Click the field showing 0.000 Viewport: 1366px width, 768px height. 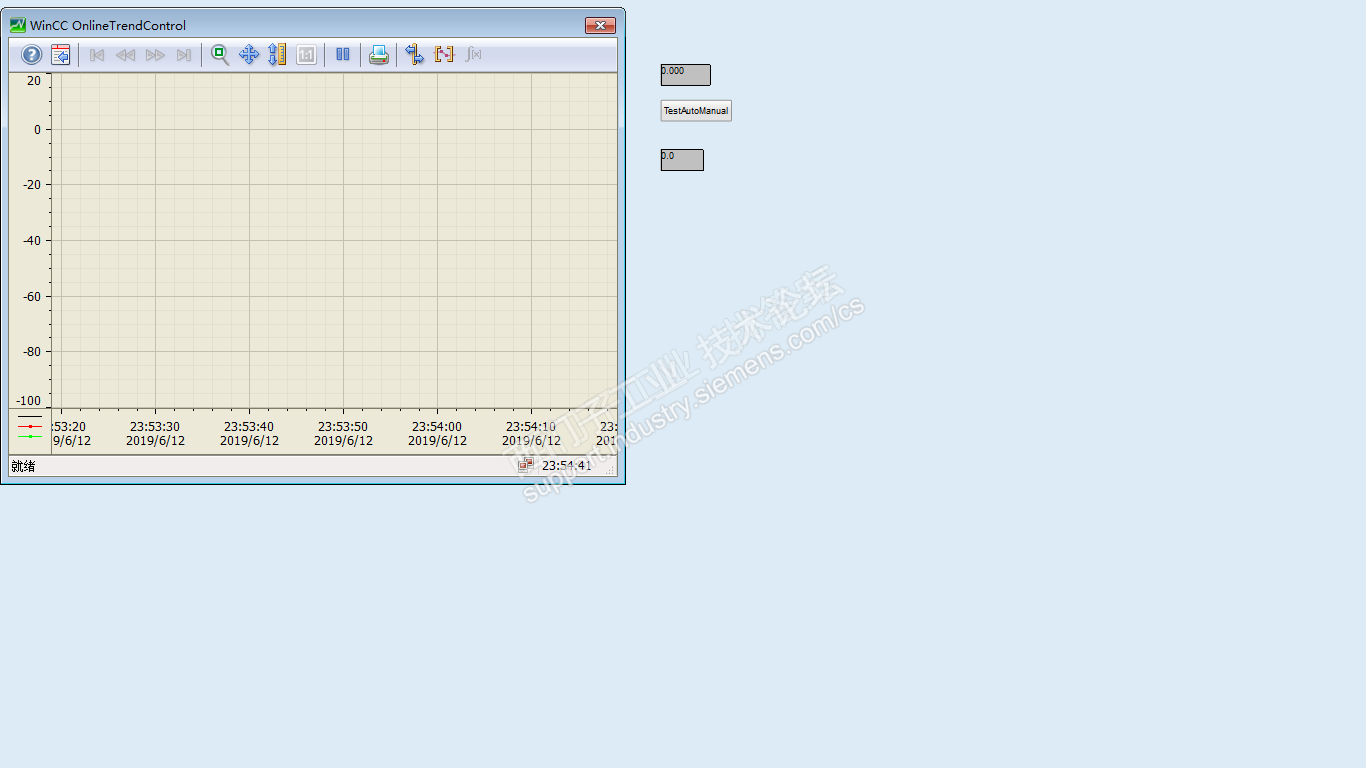click(x=686, y=75)
